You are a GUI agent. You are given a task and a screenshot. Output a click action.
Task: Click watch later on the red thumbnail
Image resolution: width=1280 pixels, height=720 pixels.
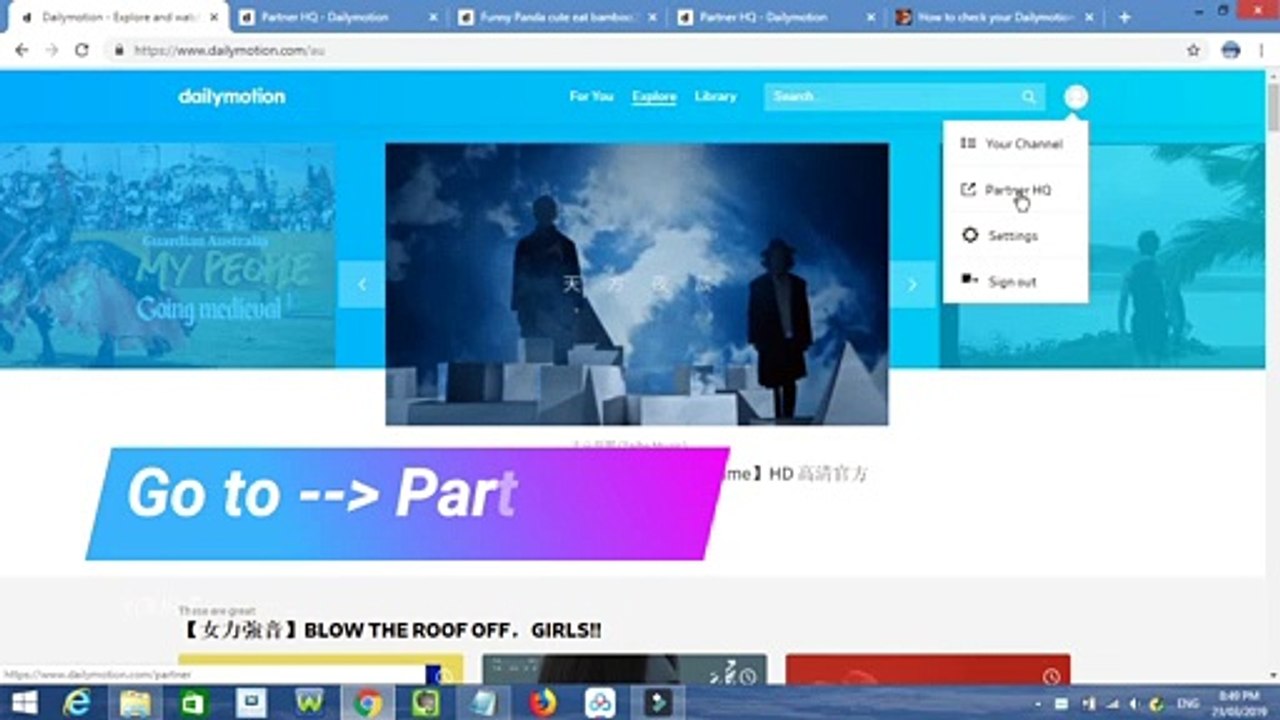pos(1051,677)
